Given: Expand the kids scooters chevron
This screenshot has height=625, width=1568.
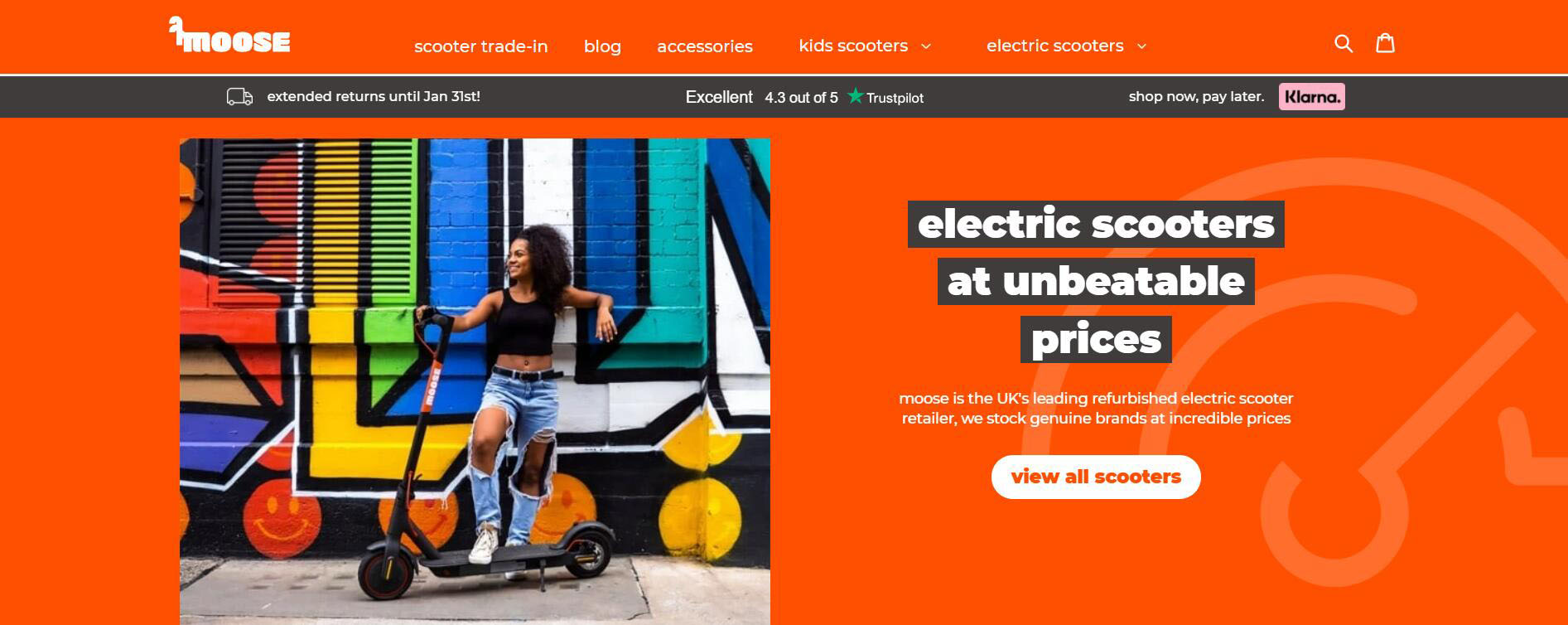Looking at the screenshot, I should pos(926,46).
